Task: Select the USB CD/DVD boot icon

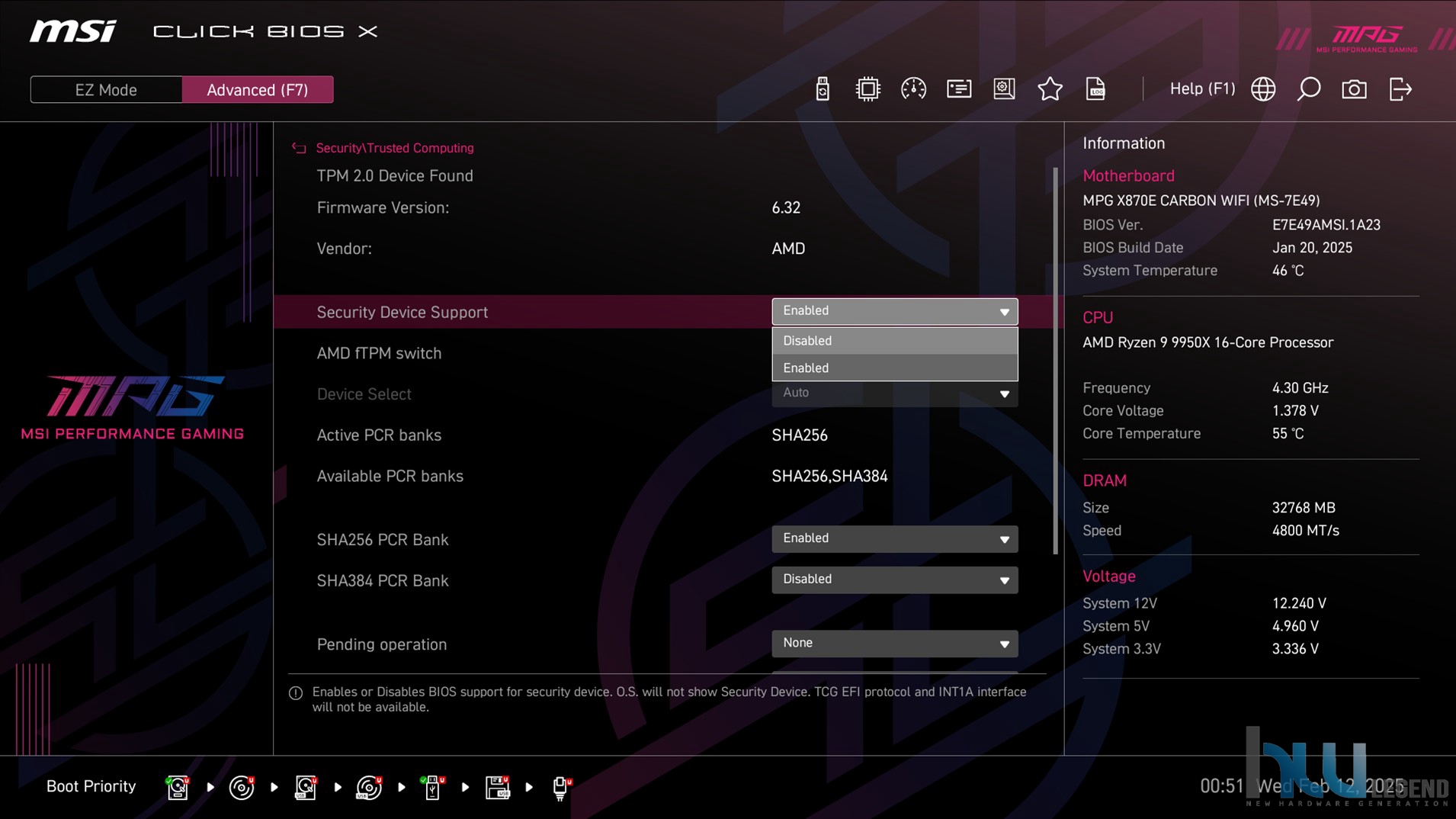Action: (x=369, y=787)
